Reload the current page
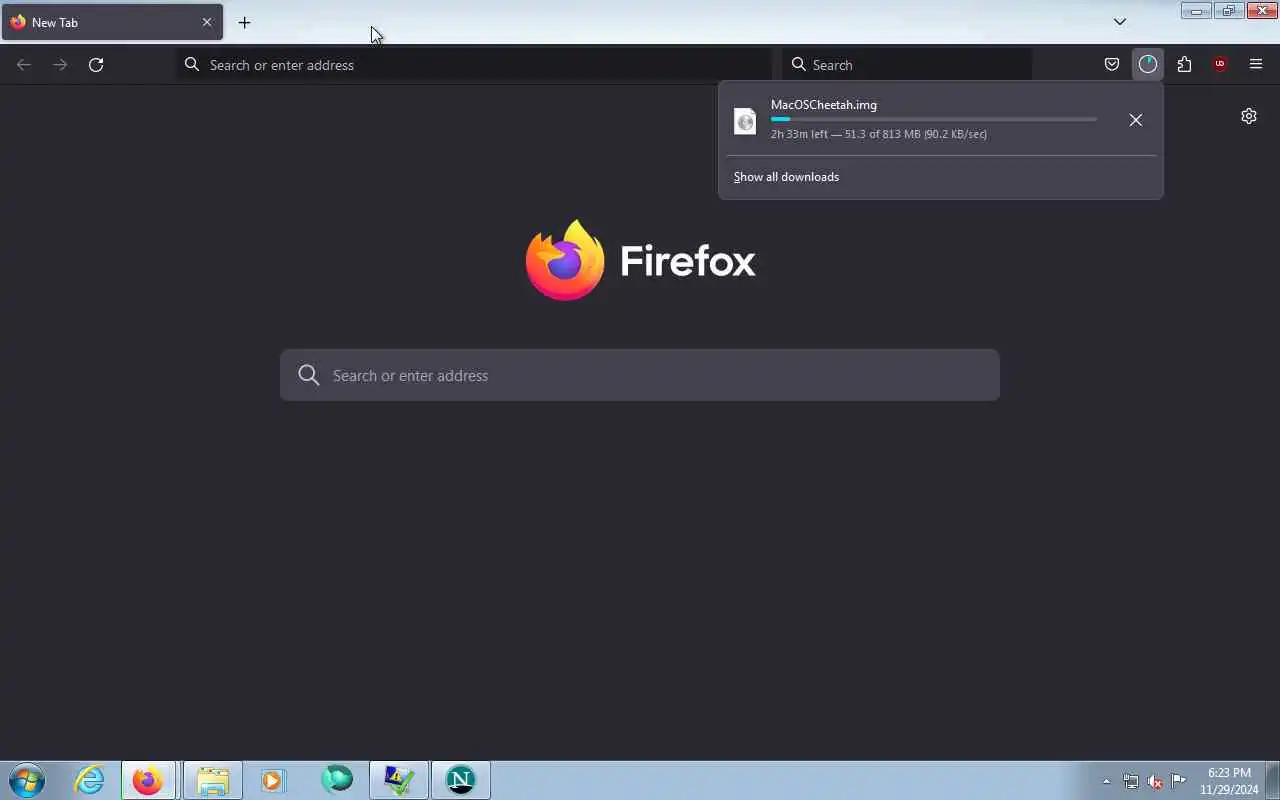This screenshot has width=1280, height=800. click(x=96, y=65)
